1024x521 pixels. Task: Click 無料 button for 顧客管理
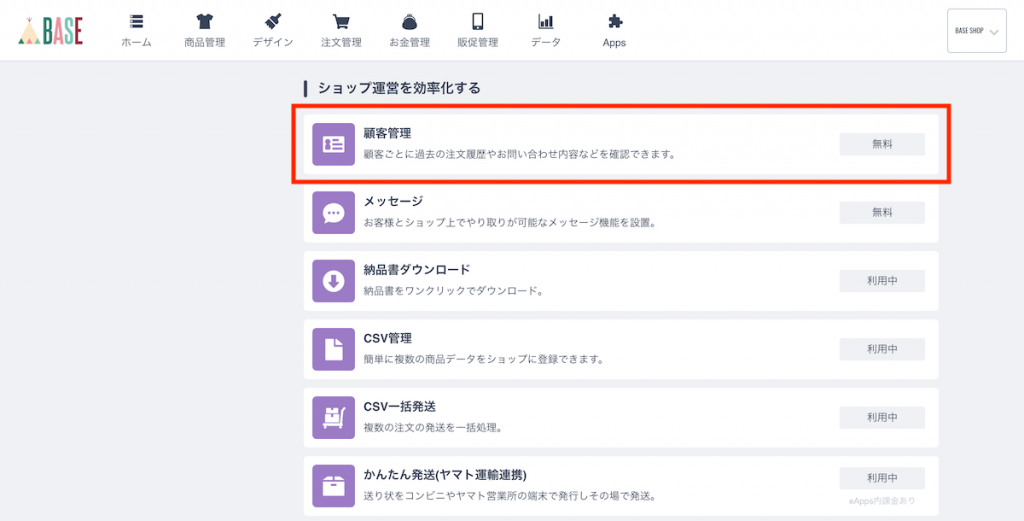[882, 144]
